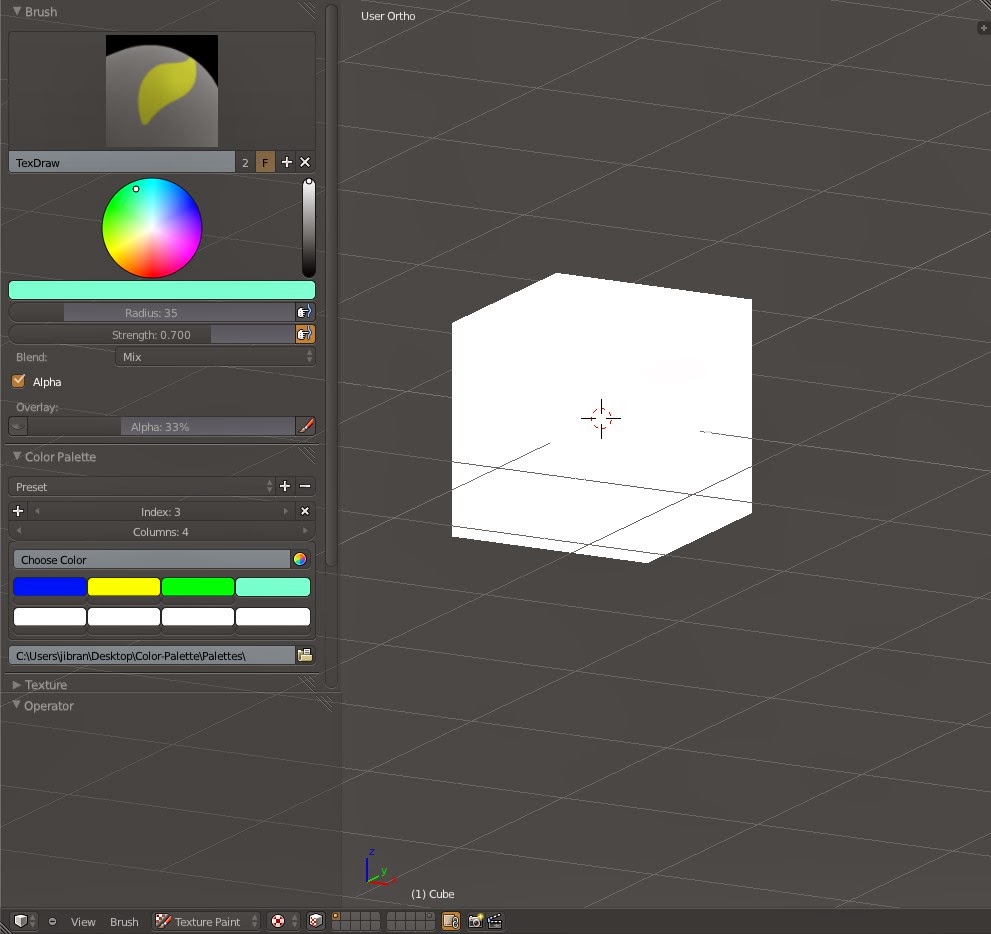Screen dimensions: 991x934
Task: Open the Texture Paint mode dropdown
Action: 205,921
